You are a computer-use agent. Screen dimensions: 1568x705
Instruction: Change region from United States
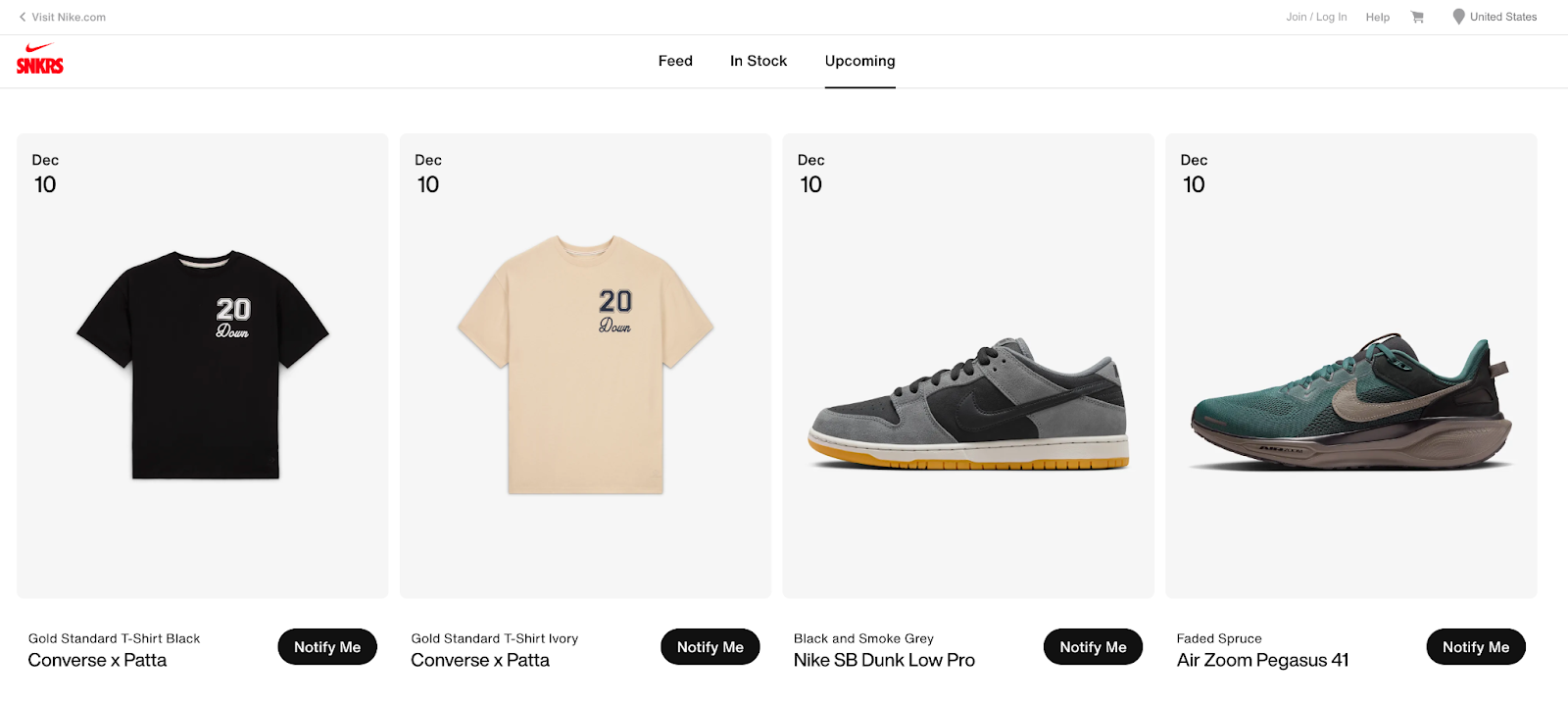(1501, 17)
